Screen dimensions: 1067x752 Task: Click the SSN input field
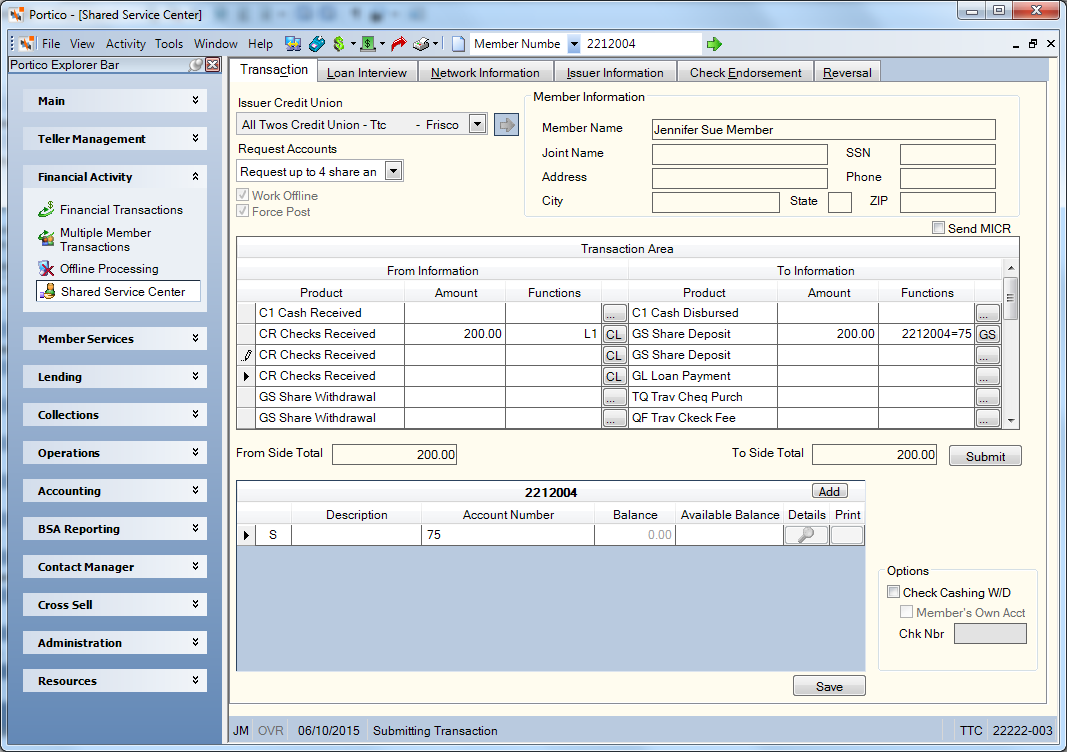coord(947,154)
